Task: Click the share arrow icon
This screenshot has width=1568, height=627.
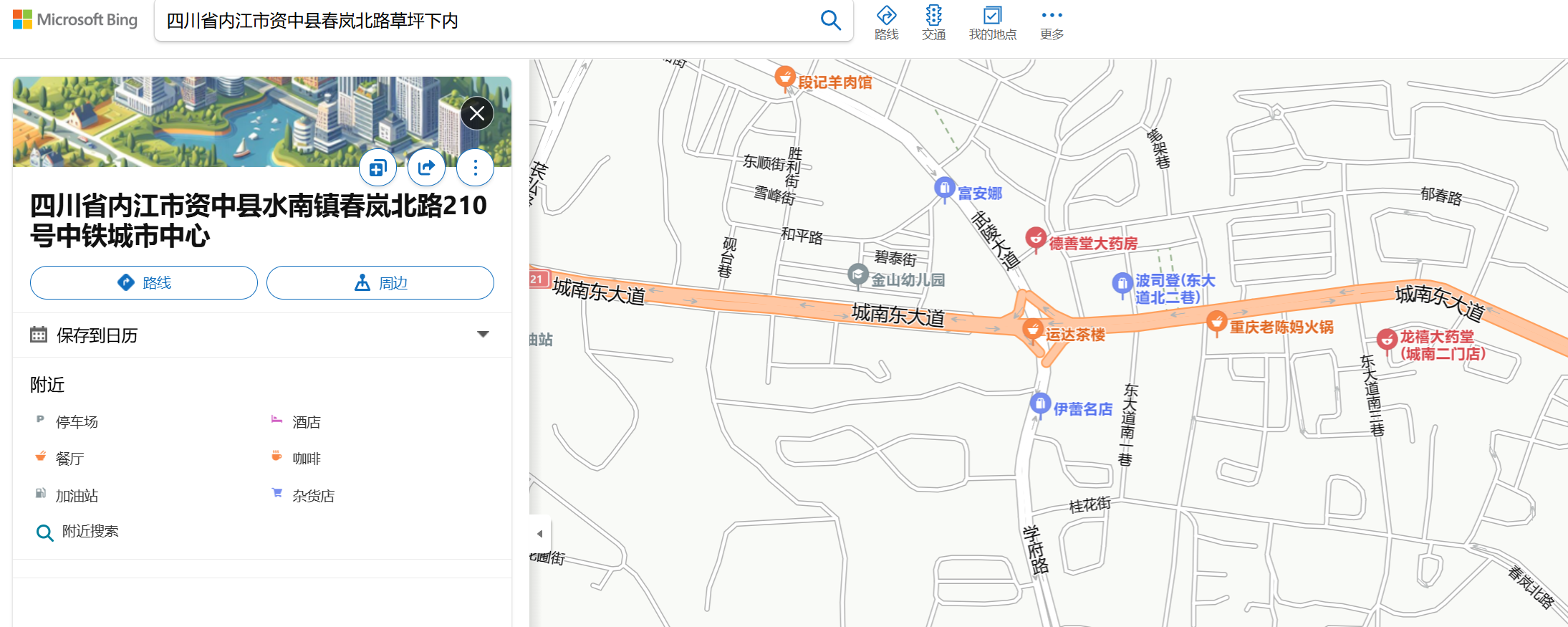Action: 426,168
